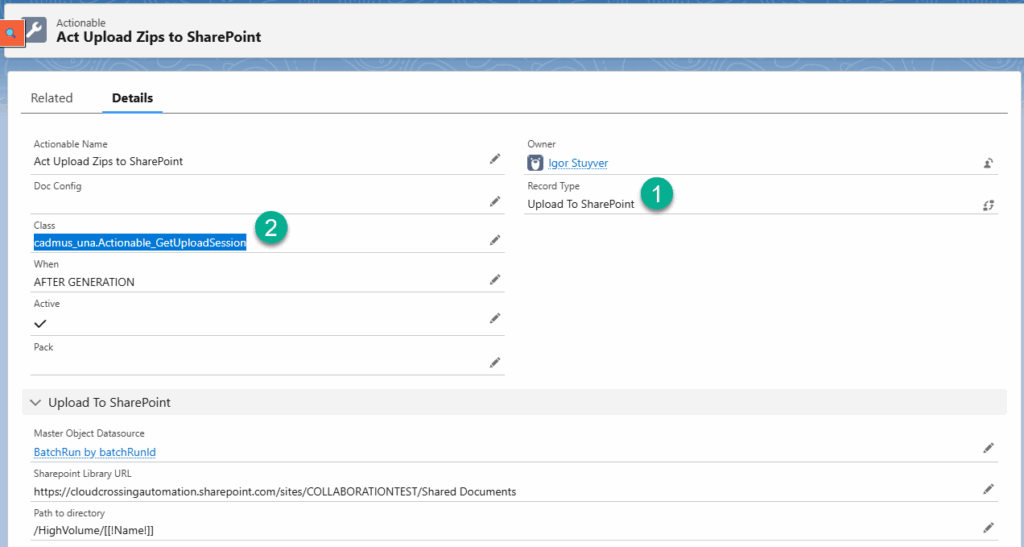
Task: Edit the Pack field pencil icon
Action: (x=494, y=362)
